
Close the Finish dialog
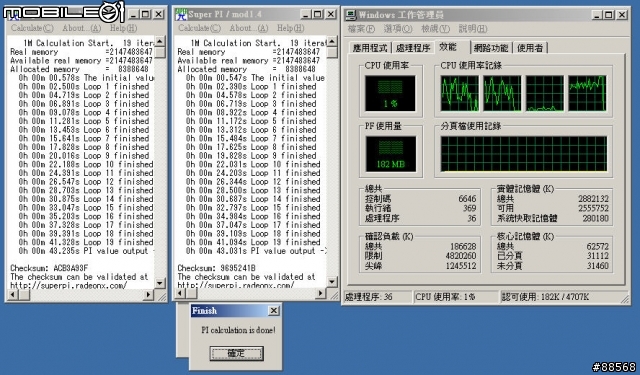[274, 311]
